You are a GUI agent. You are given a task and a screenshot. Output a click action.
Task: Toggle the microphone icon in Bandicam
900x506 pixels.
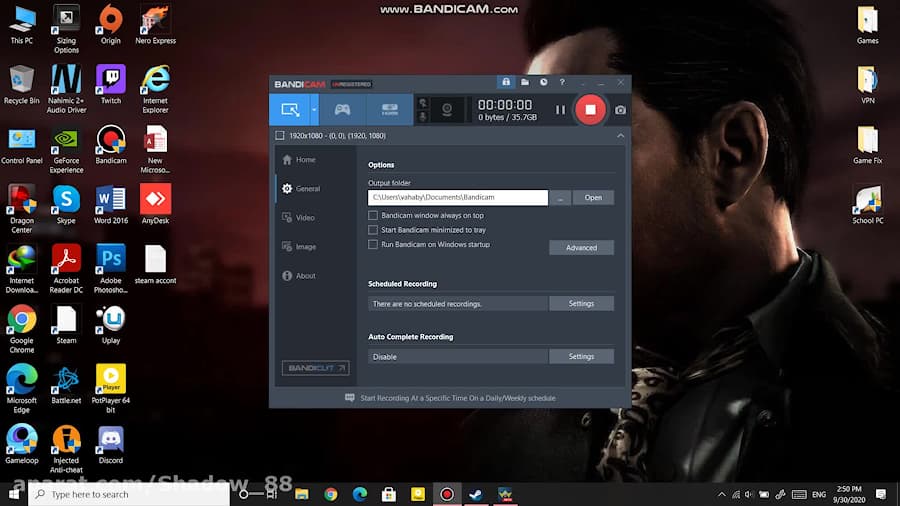click(423, 117)
